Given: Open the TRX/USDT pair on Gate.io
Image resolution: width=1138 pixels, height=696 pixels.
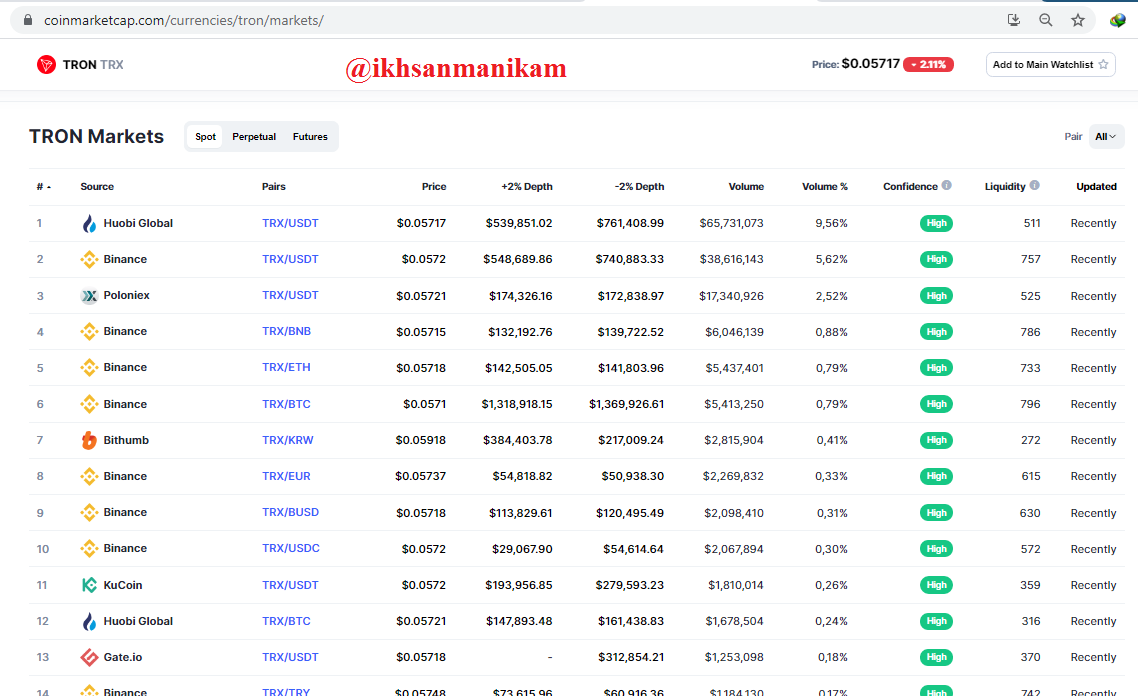Looking at the screenshot, I should pos(290,657).
